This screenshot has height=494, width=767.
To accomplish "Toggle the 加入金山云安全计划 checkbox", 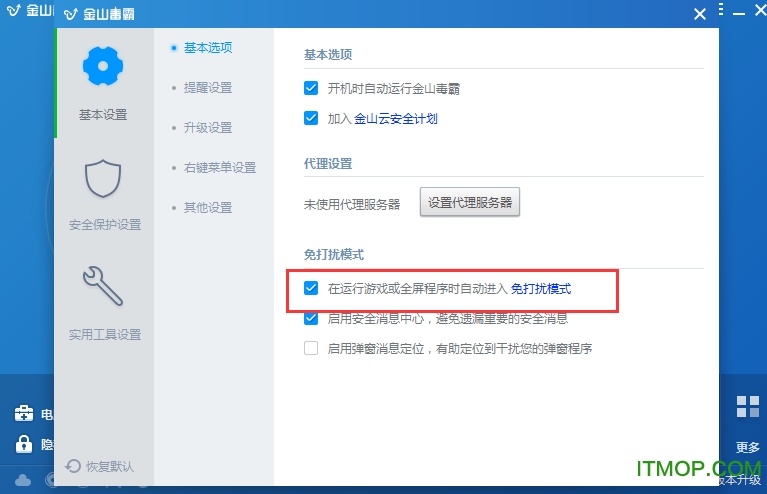I will (311, 118).
